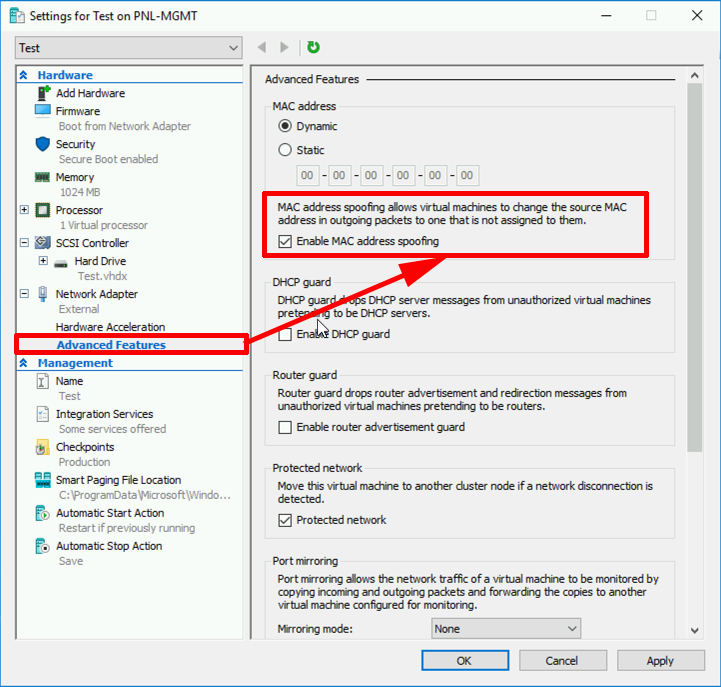Collapse the SCSI Controller node
721x687 pixels.
[x=24, y=242]
